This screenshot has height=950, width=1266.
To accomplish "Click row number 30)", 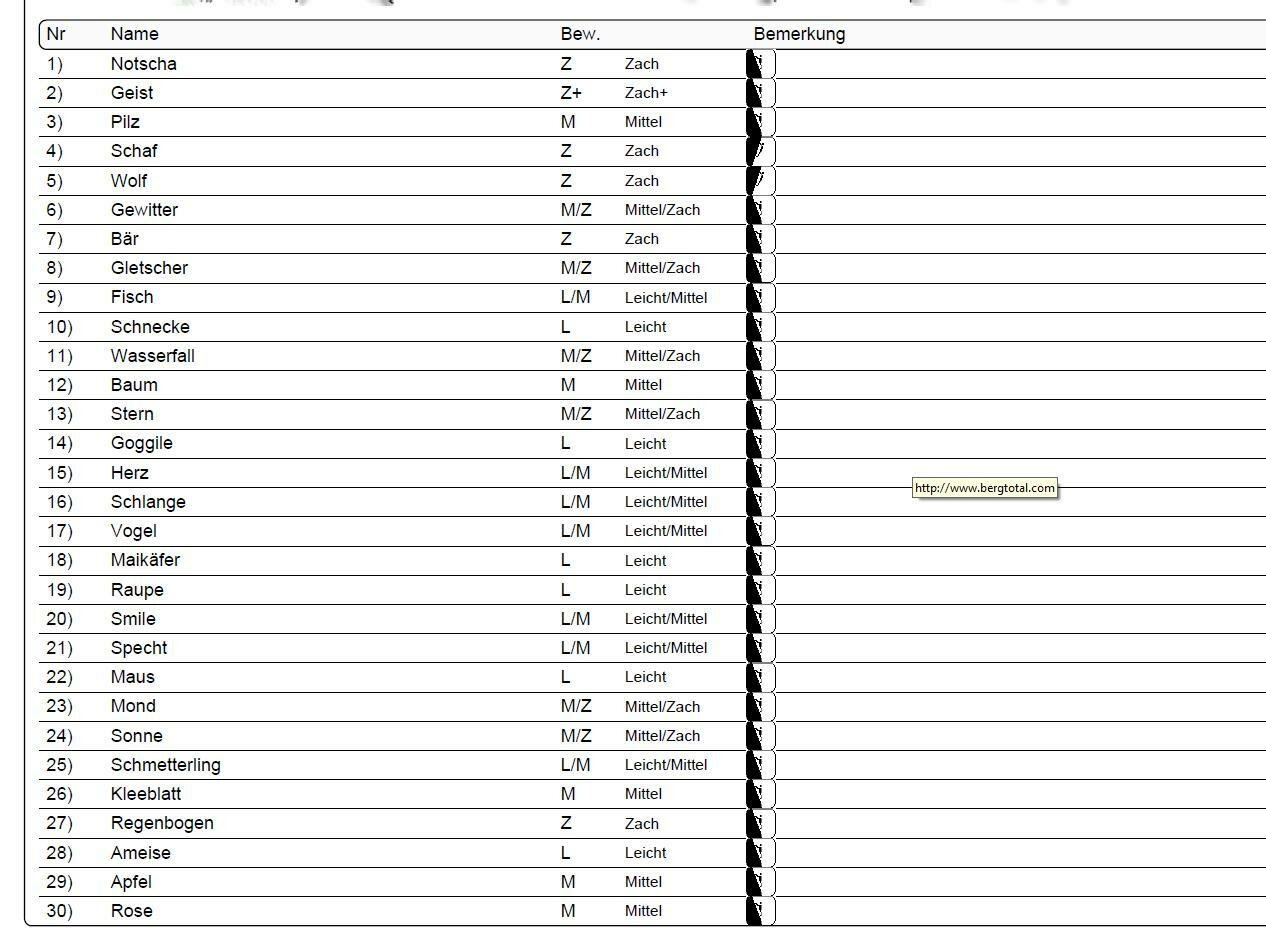I will click(x=59, y=911).
